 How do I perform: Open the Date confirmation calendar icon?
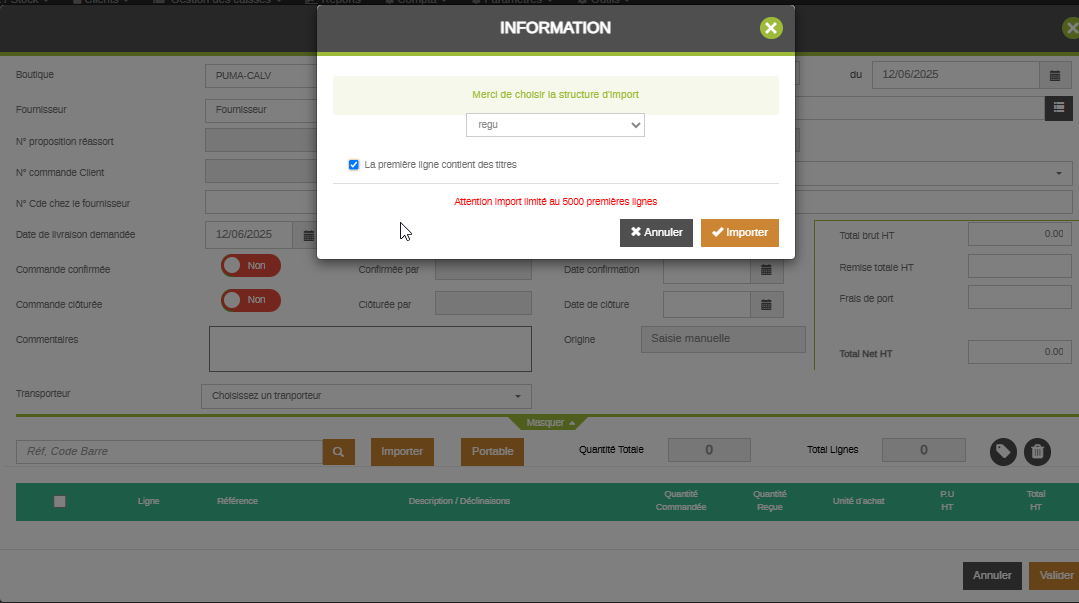coord(766,269)
